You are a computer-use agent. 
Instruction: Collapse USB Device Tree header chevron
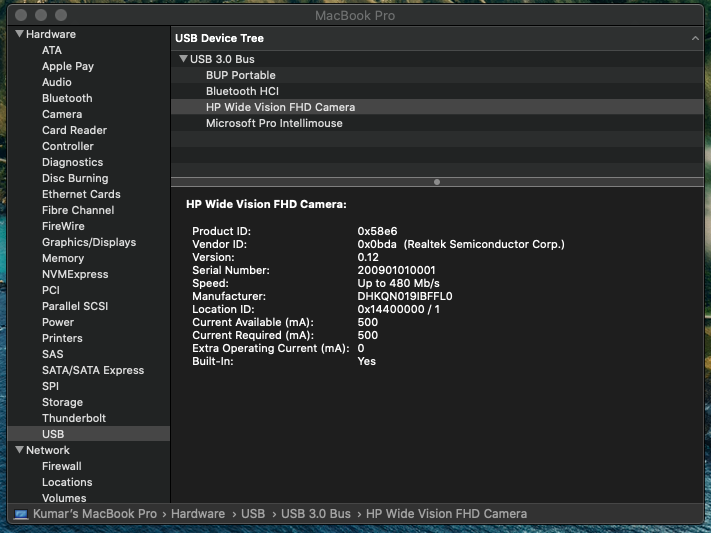point(695,39)
